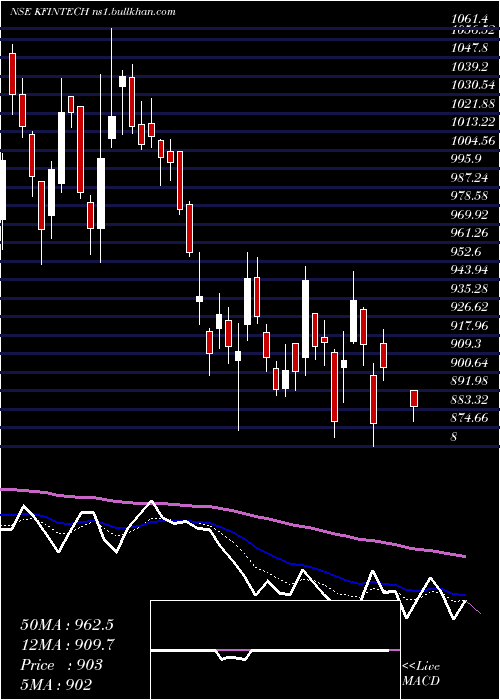
Task: Click the 961.26 price level label
Action: [470, 233]
